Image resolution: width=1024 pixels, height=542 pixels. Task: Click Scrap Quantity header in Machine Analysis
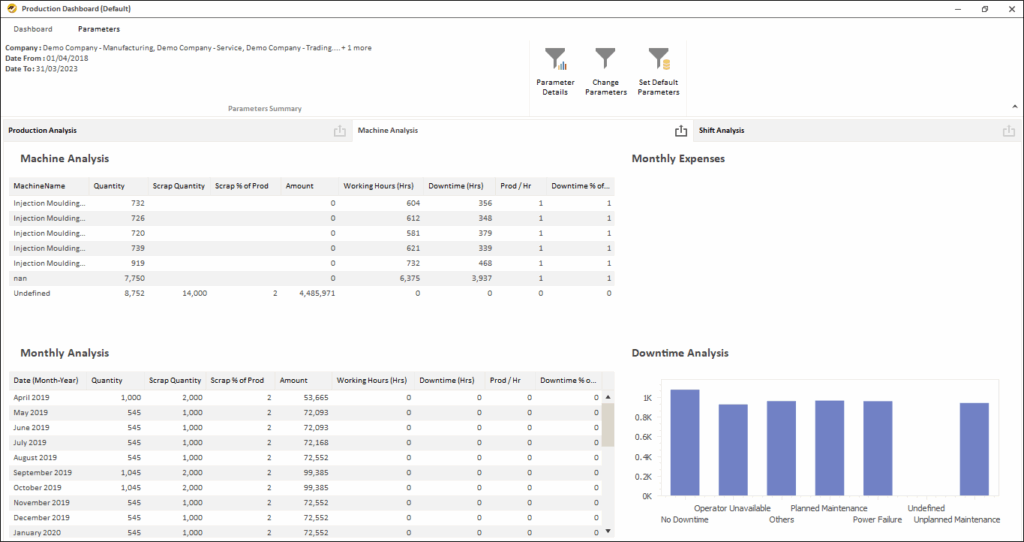click(178, 186)
